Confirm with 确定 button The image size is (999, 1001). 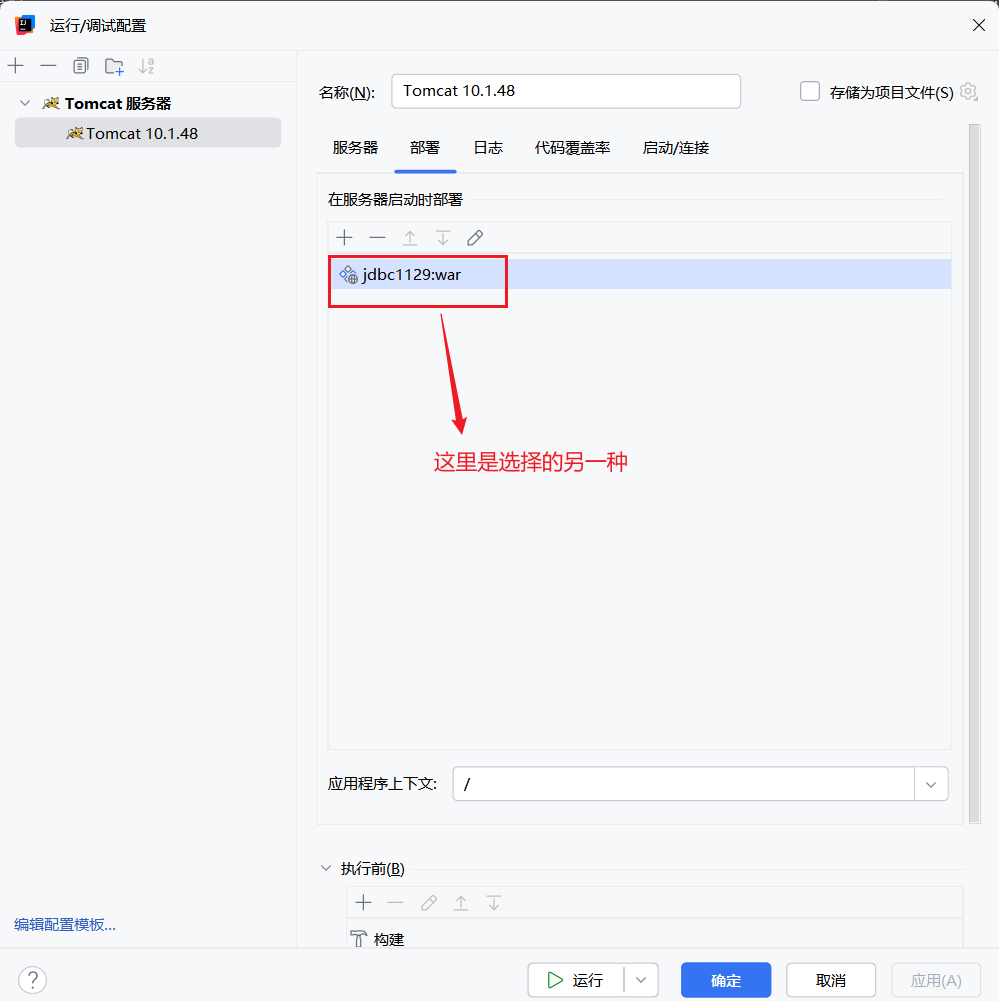coord(726,980)
